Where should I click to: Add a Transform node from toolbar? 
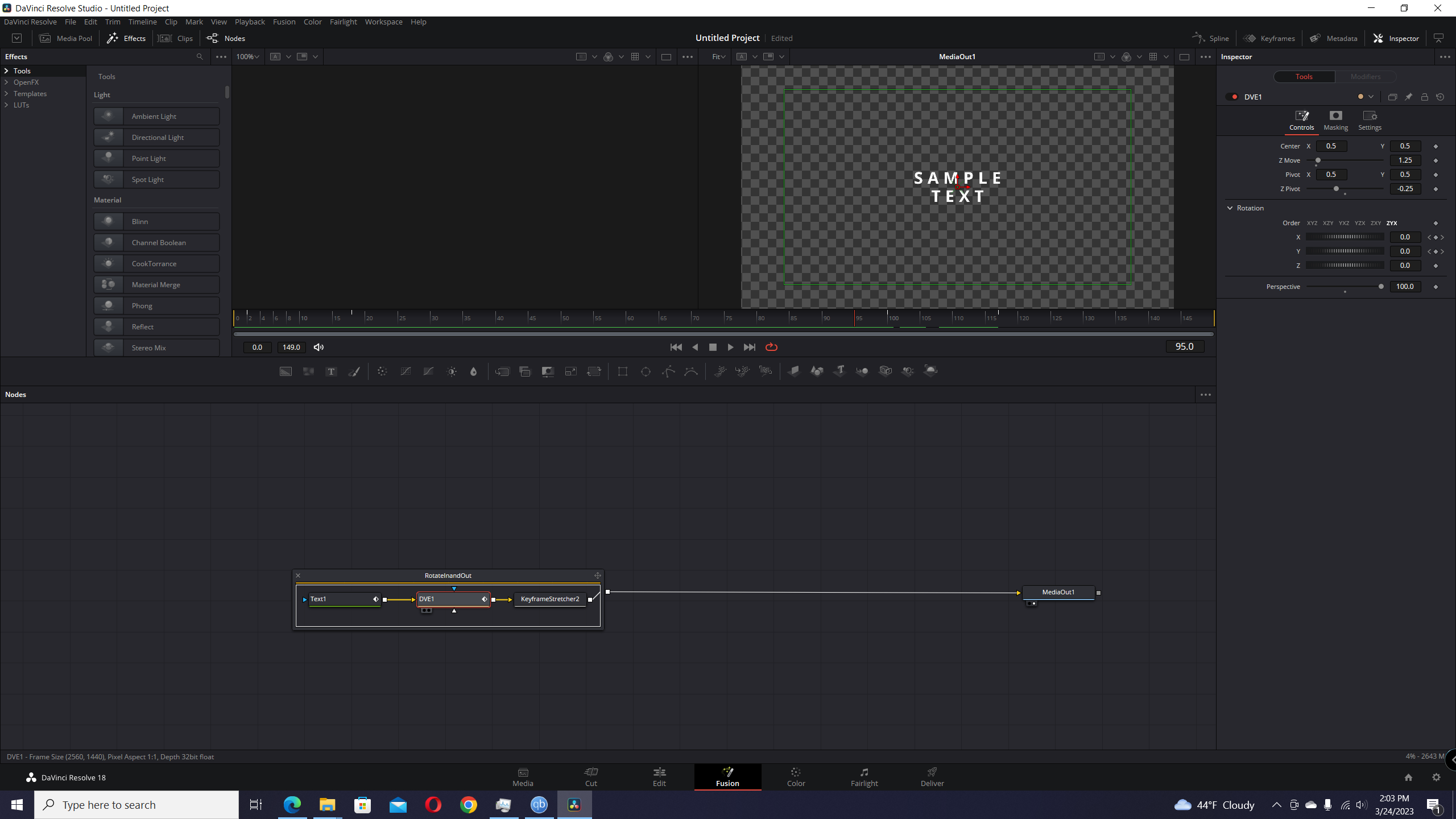click(x=594, y=371)
